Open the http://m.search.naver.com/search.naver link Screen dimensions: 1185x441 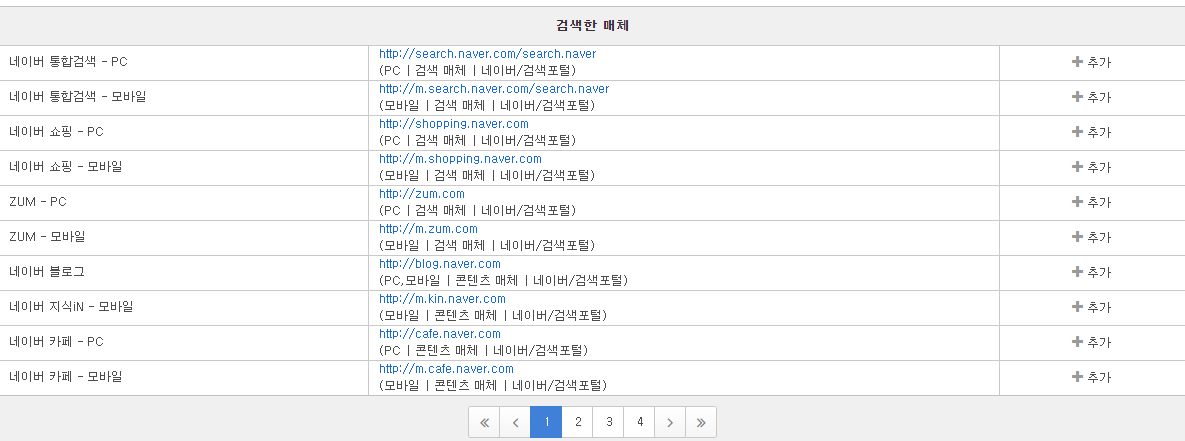coord(494,89)
